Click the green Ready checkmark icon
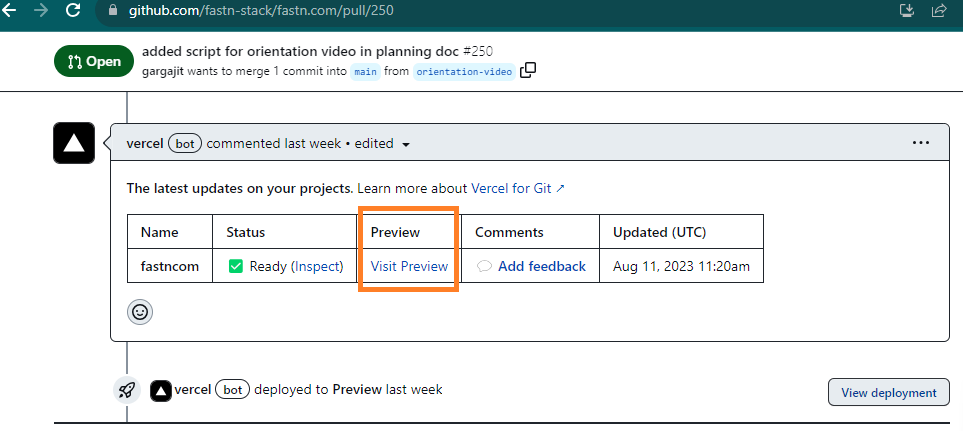 pos(236,266)
